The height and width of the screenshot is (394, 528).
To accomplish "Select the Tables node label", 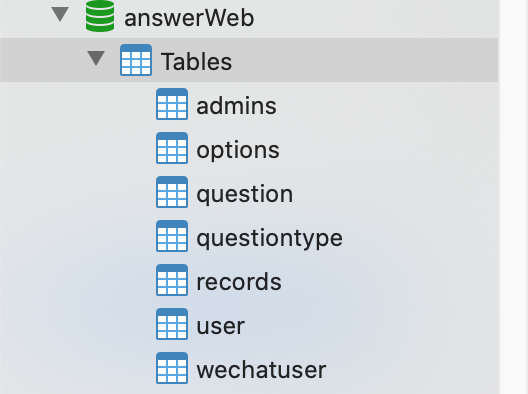I will [197, 62].
